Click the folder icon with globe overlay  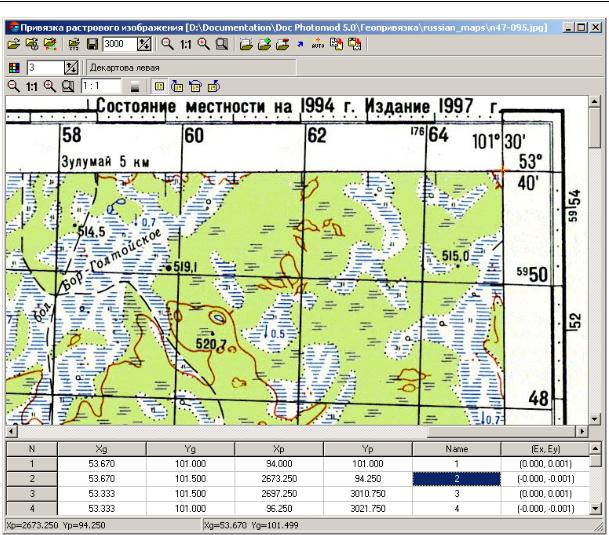click(x=32, y=44)
